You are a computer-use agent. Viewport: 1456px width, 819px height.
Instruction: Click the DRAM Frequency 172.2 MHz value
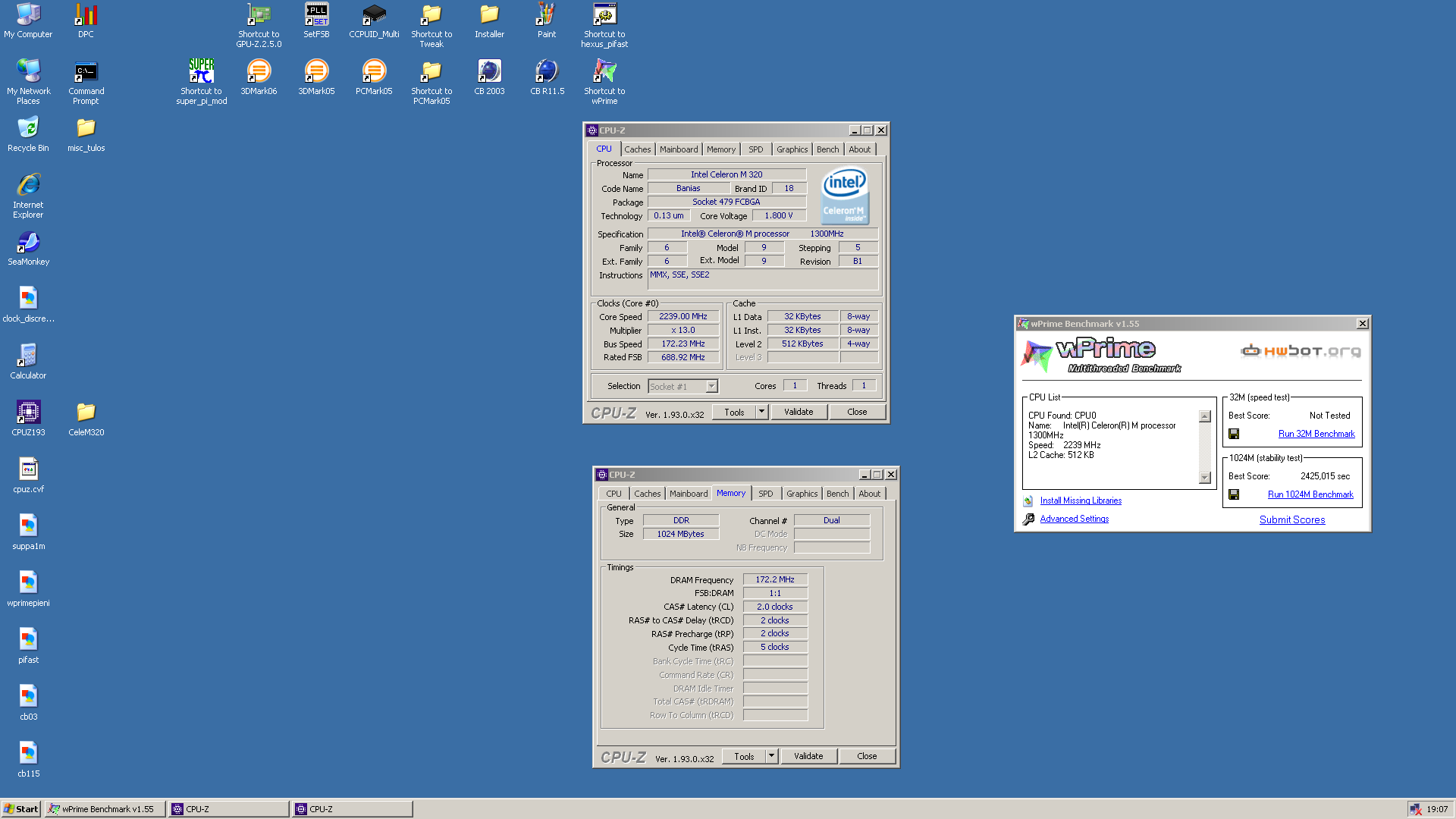click(x=775, y=579)
